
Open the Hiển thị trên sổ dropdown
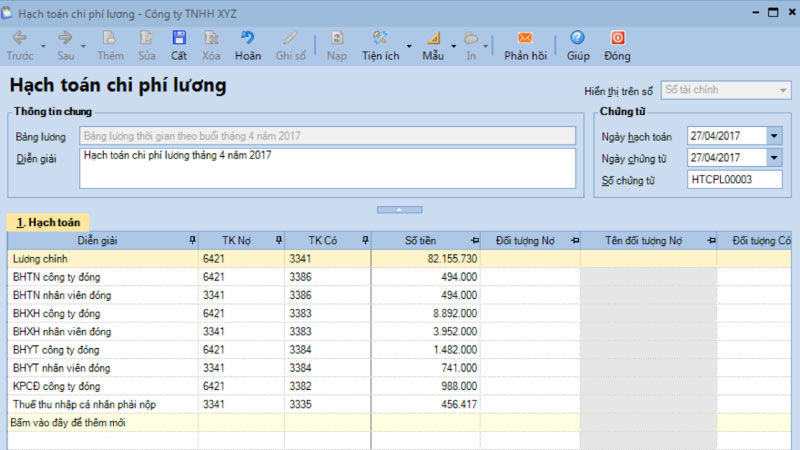(782, 90)
